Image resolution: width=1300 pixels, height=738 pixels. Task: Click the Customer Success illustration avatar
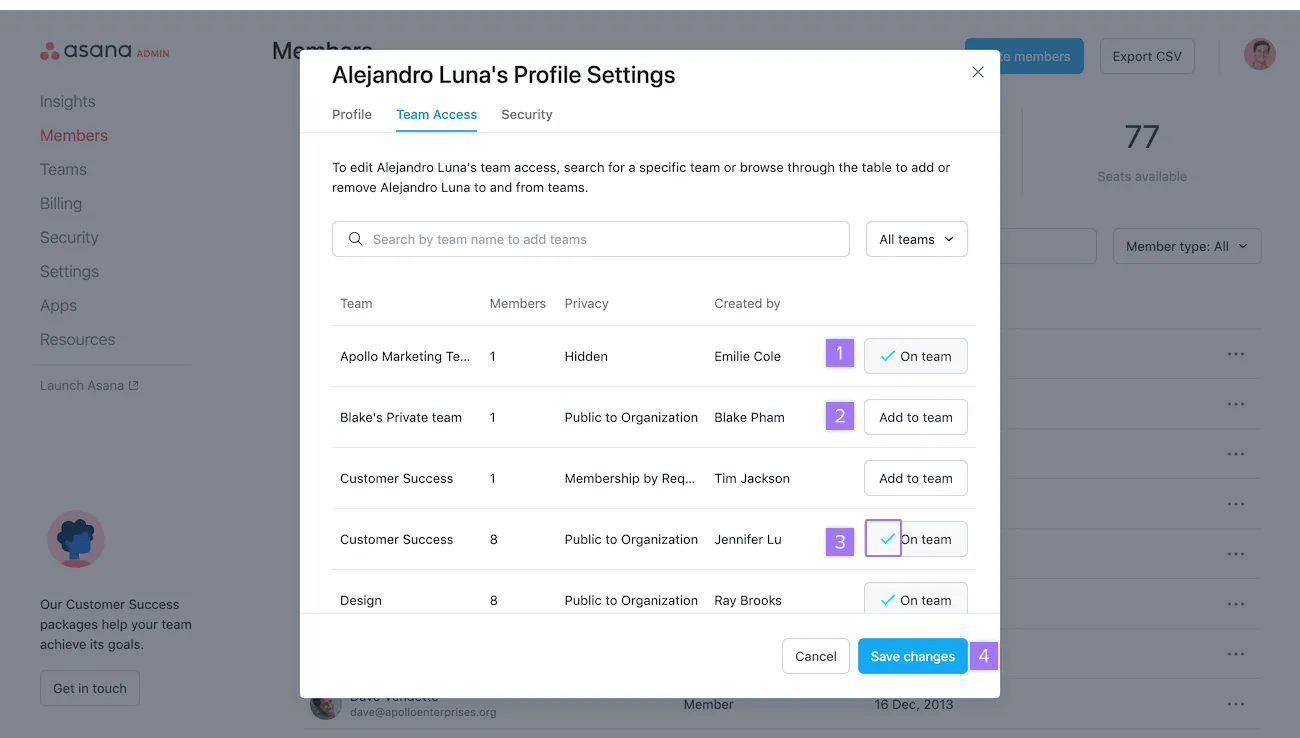tap(76, 540)
